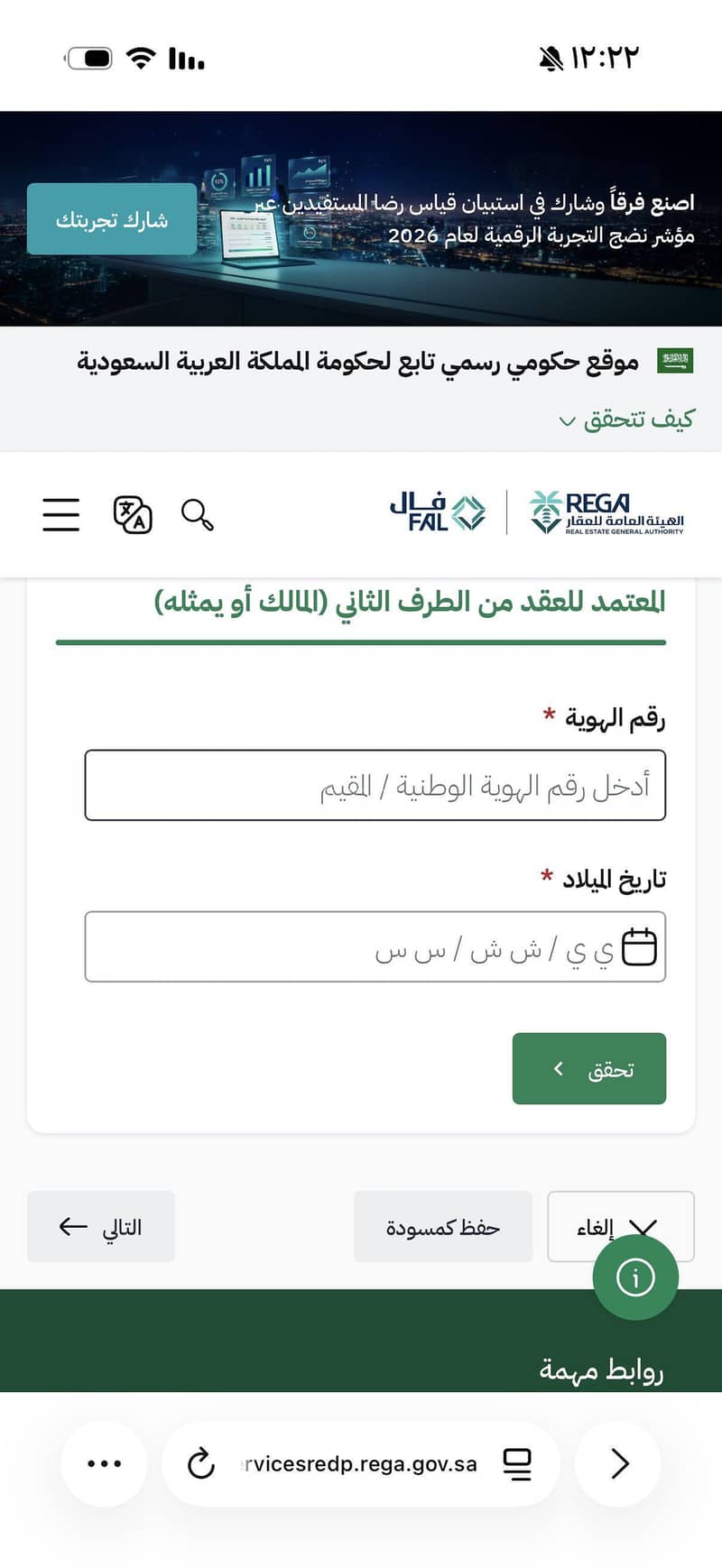Click 'حفظ كمسودة' save draft button
Image resolution: width=722 pixels, height=1568 pixels.
pos(443,1226)
